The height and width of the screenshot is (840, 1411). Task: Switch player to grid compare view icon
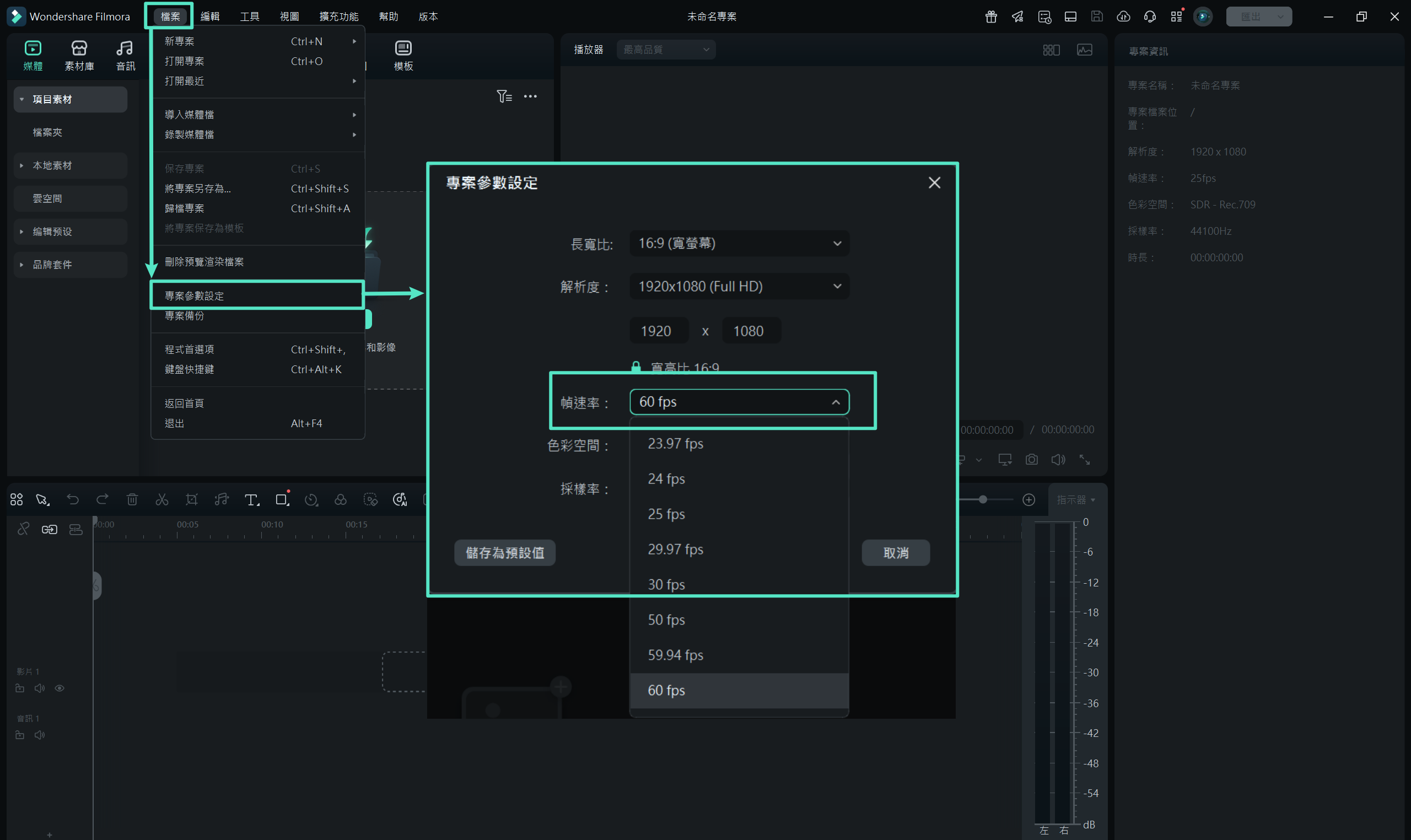pos(1051,50)
